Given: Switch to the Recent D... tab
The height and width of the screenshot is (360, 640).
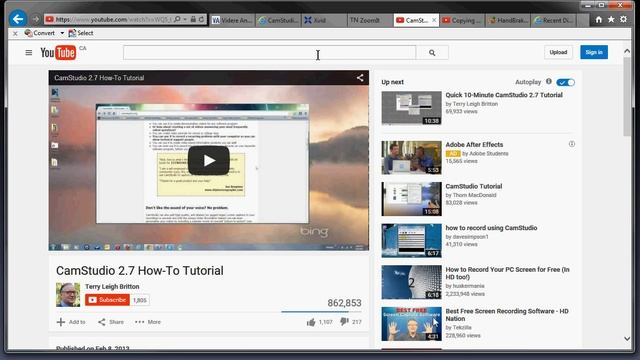Looking at the screenshot, I should click(x=554, y=20).
